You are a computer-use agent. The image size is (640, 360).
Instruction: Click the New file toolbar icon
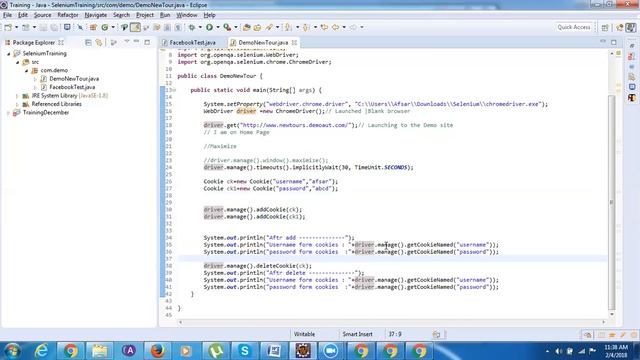(x=8, y=27)
